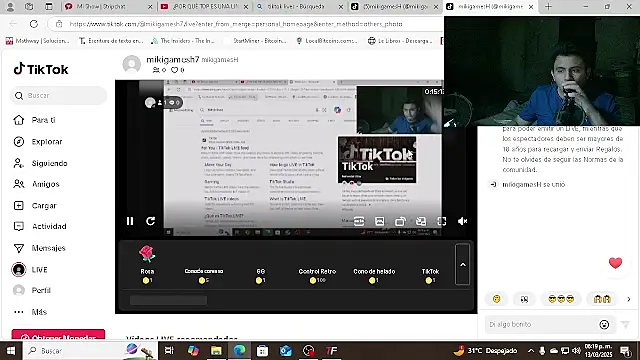Toggle picture-in-picture on the player

point(421,221)
